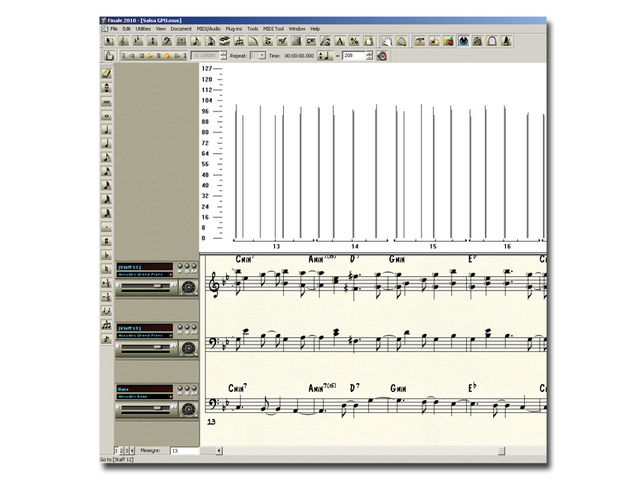
Task: Toggle mute on the Bass channel
Action: tap(180, 388)
